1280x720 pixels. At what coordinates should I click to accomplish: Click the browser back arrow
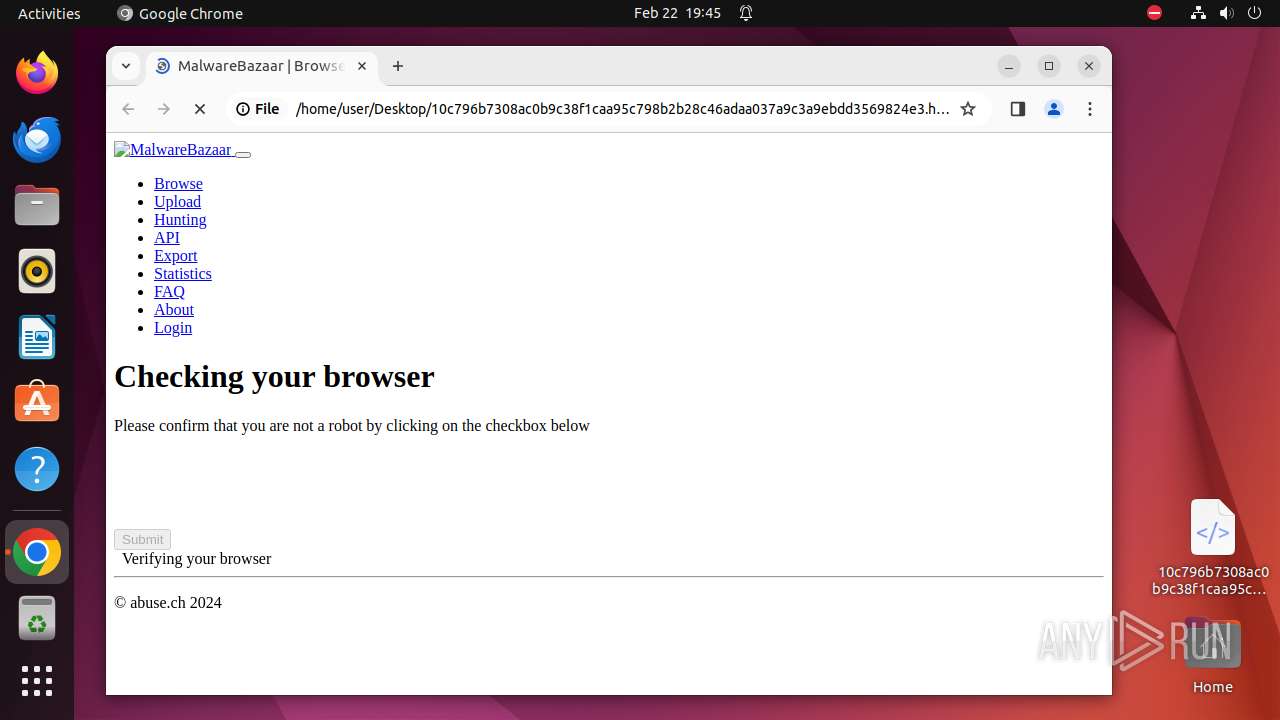[x=128, y=109]
